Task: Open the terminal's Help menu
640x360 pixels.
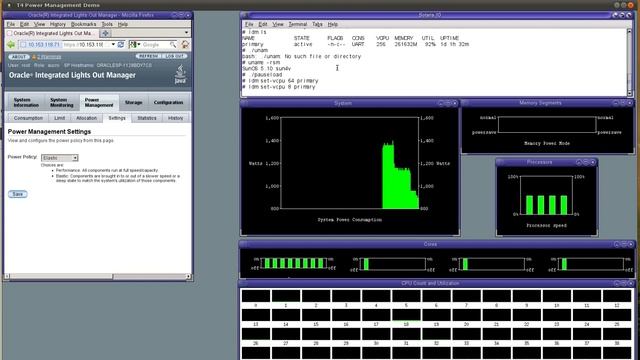Action: (333, 24)
